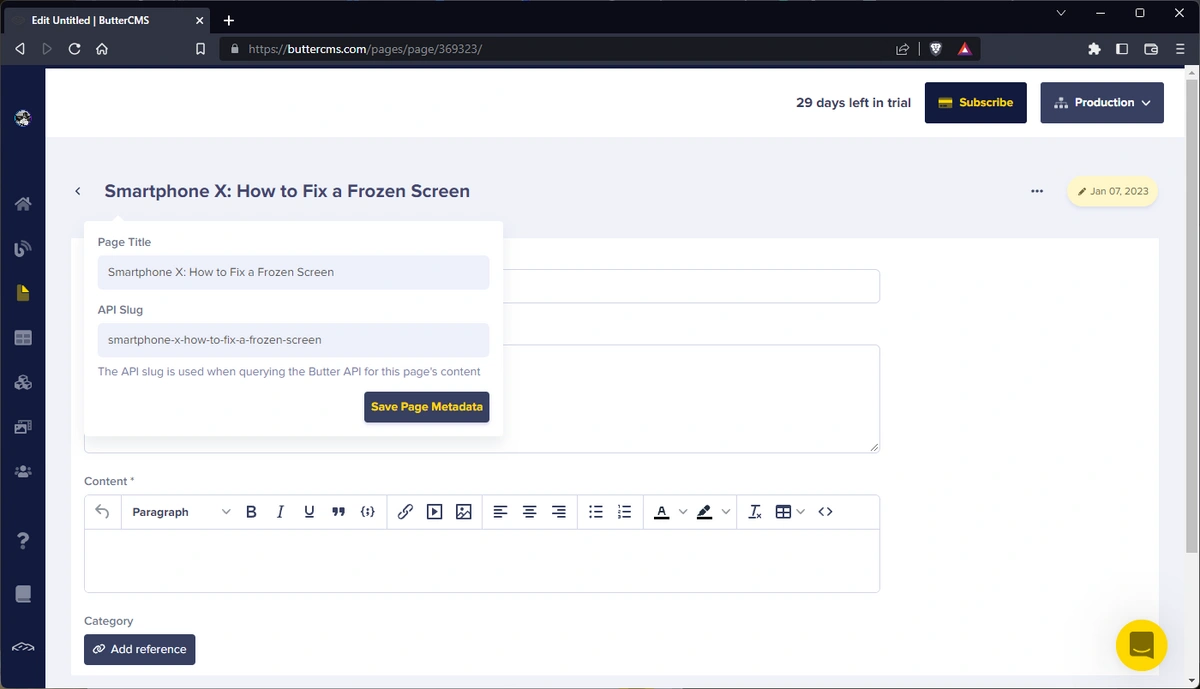Insert a blockquote
Image resolution: width=1200 pixels, height=689 pixels.
coord(338,512)
